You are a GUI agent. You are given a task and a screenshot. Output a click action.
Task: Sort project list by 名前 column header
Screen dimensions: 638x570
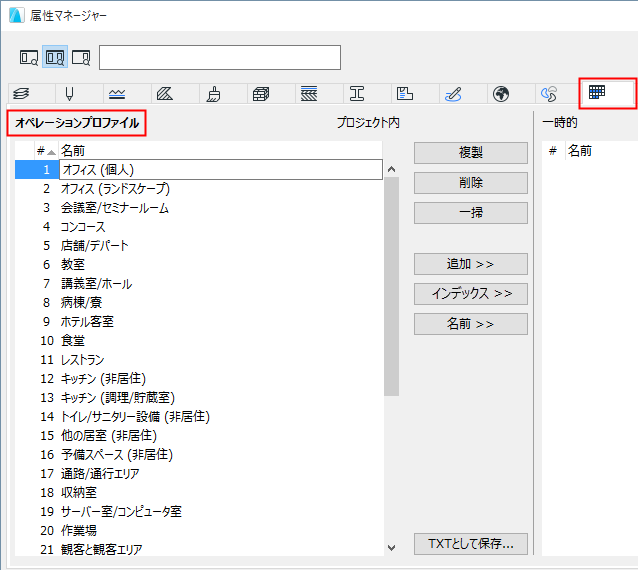221,151
